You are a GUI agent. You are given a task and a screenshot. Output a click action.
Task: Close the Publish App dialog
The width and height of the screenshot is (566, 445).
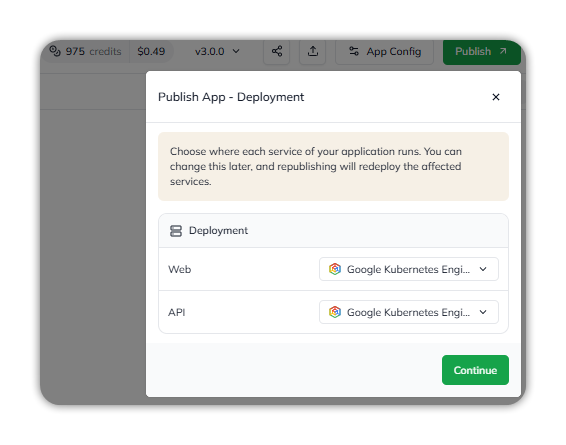coord(496,97)
